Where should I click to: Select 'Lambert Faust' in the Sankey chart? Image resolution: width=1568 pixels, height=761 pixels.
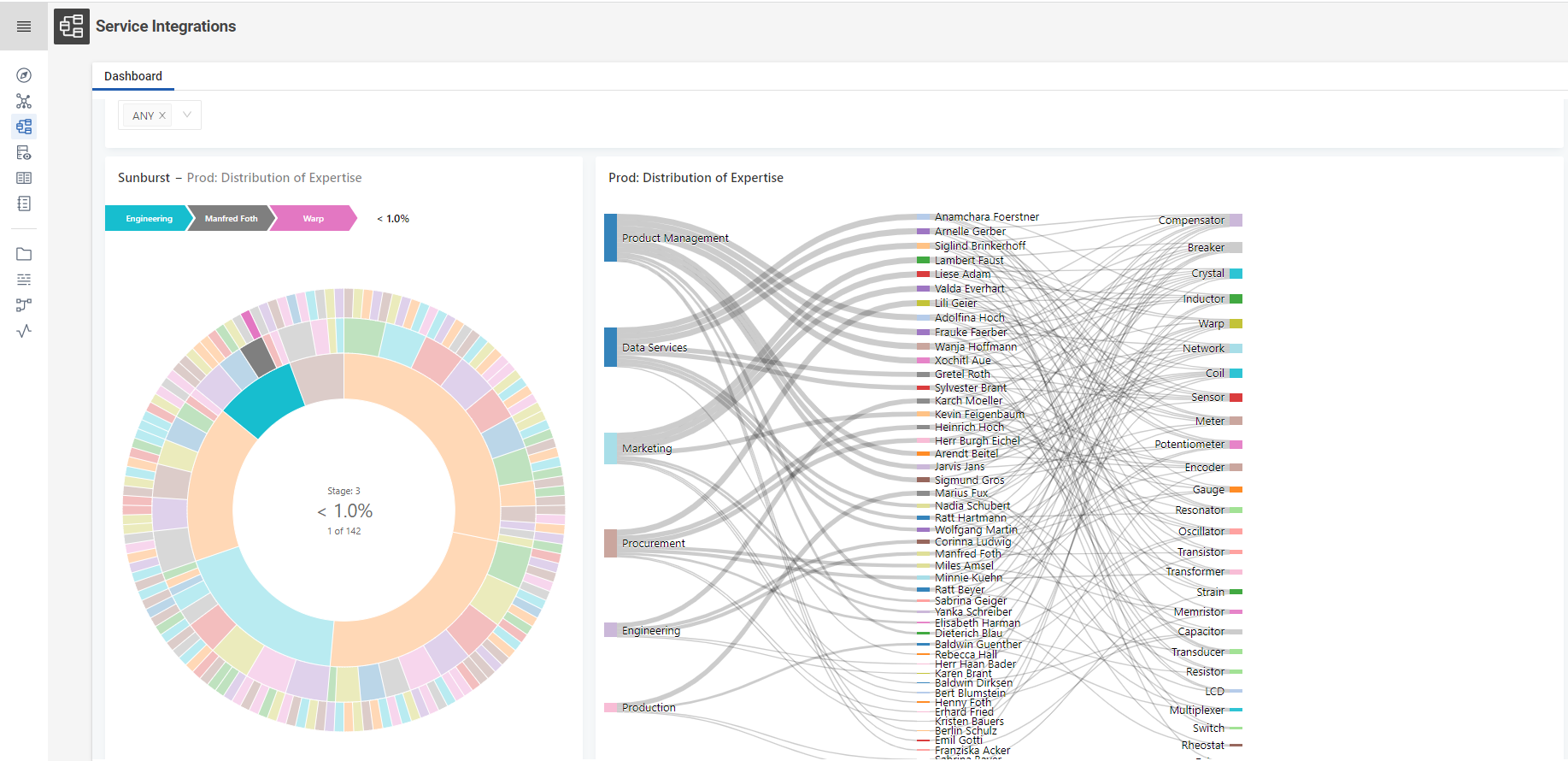coord(969,260)
